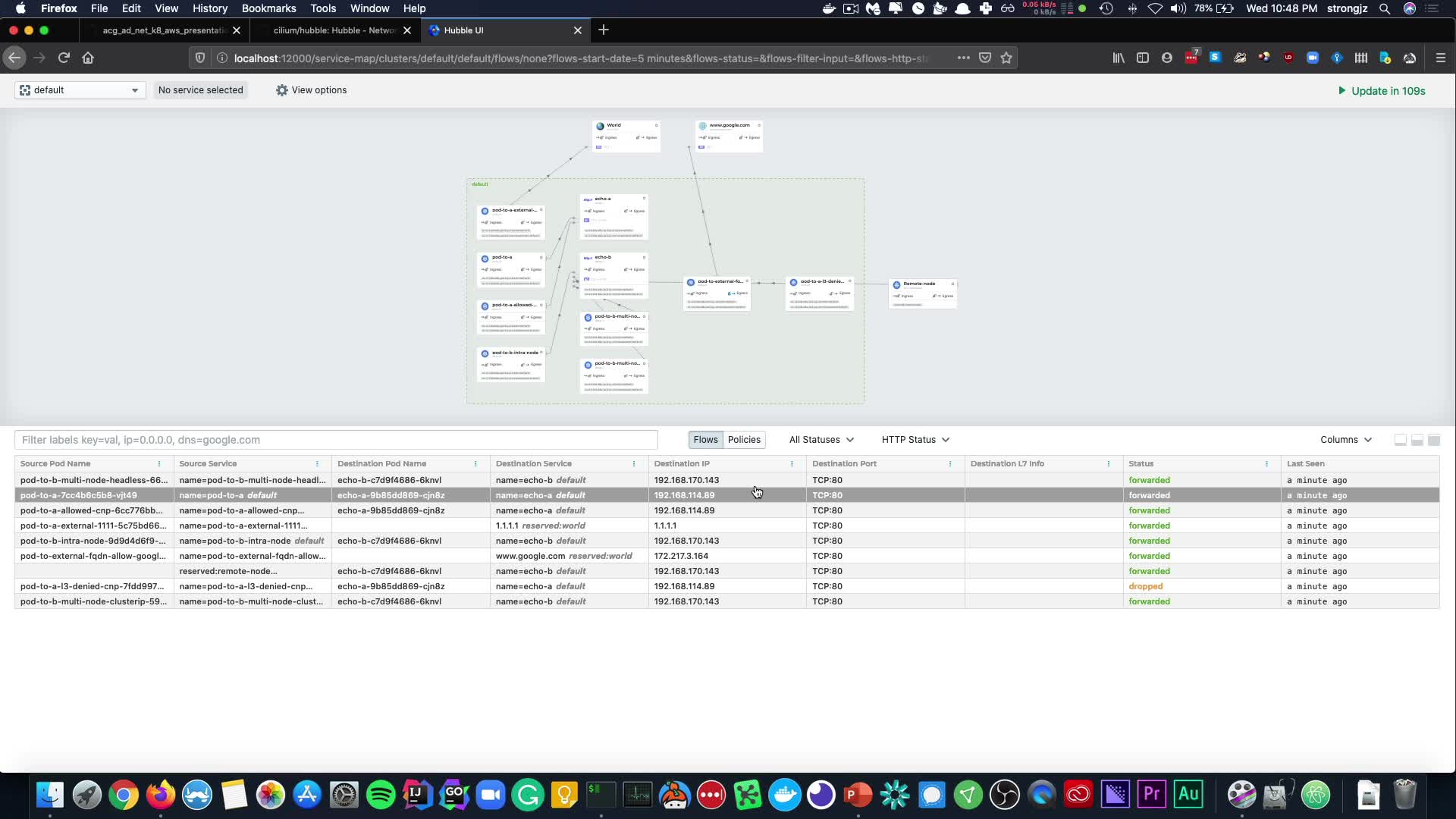Open the Bookmarks menu
Image resolution: width=1456 pixels, height=819 pixels.
coord(268,8)
